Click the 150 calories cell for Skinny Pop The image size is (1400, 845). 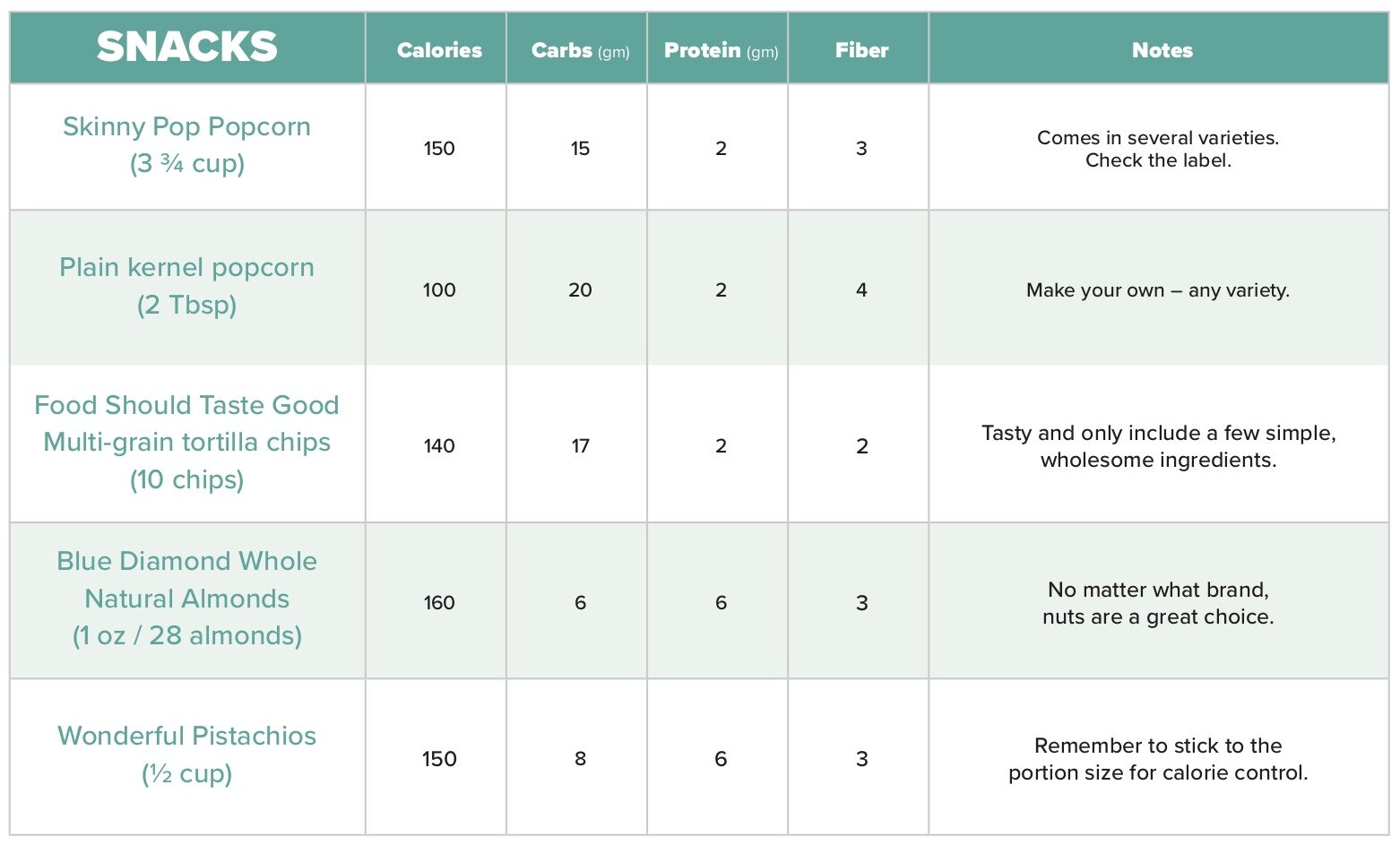[x=439, y=149]
